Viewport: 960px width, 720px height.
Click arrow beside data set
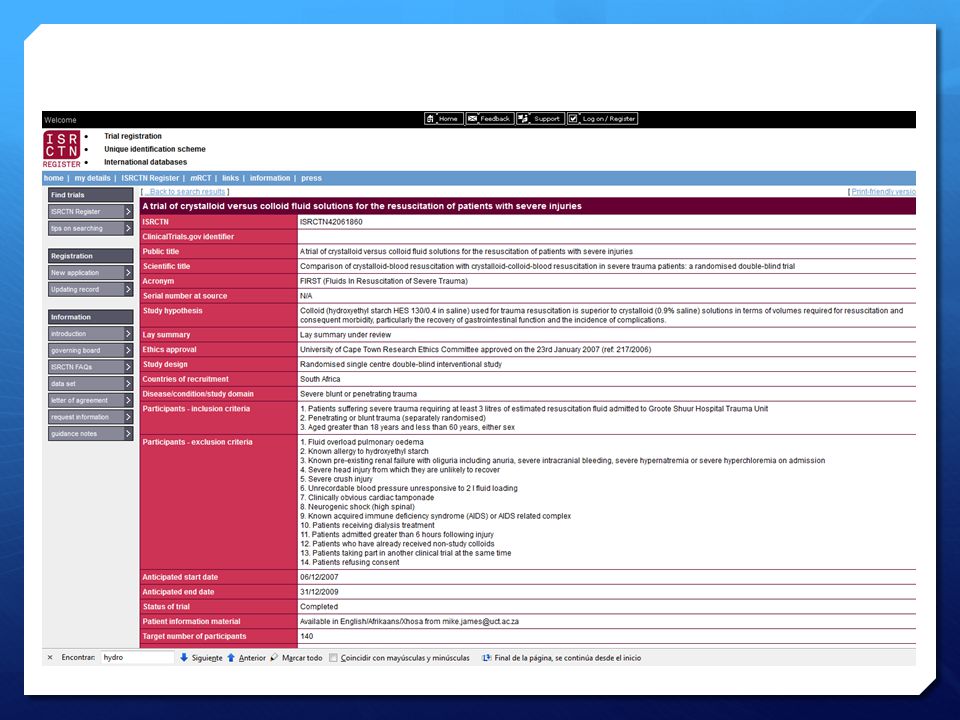[128, 384]
